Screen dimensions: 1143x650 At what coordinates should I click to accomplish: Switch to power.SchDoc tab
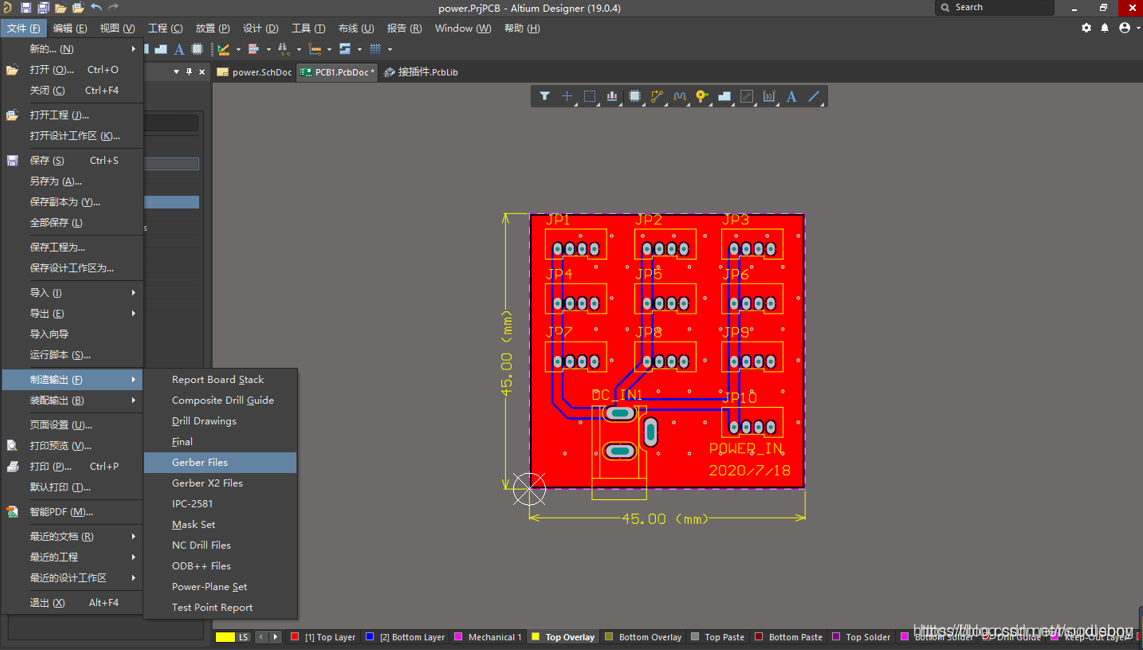click(255, 72)
